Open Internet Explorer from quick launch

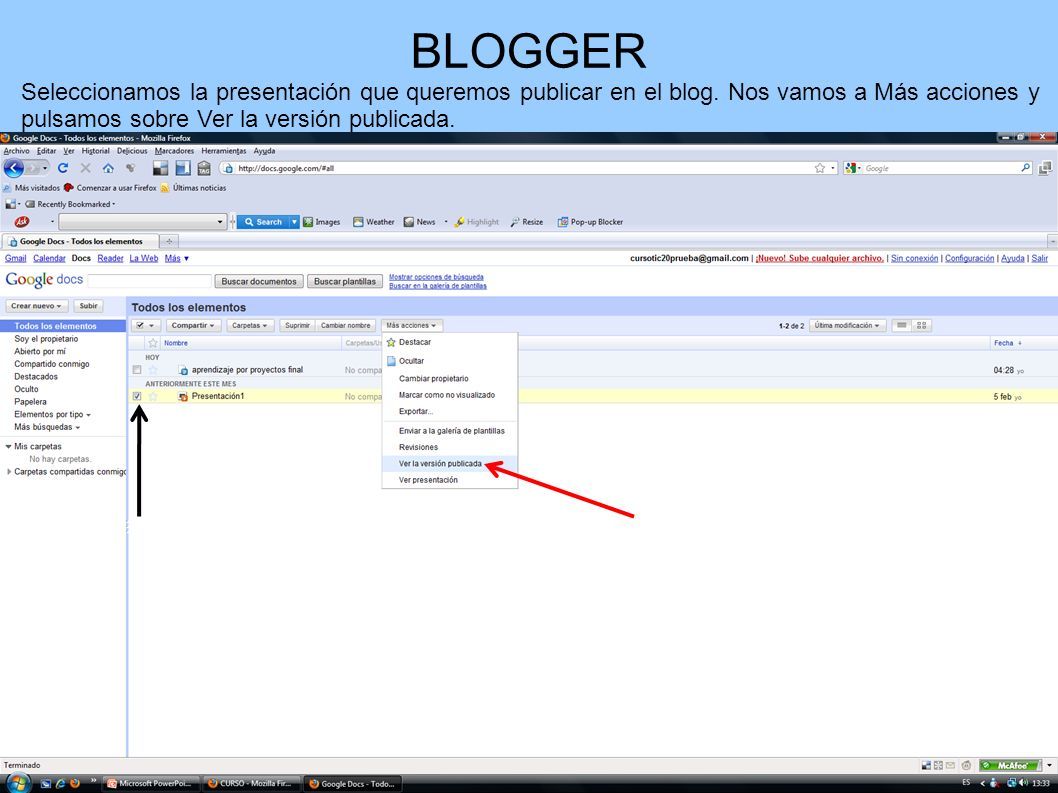point(60,784)
